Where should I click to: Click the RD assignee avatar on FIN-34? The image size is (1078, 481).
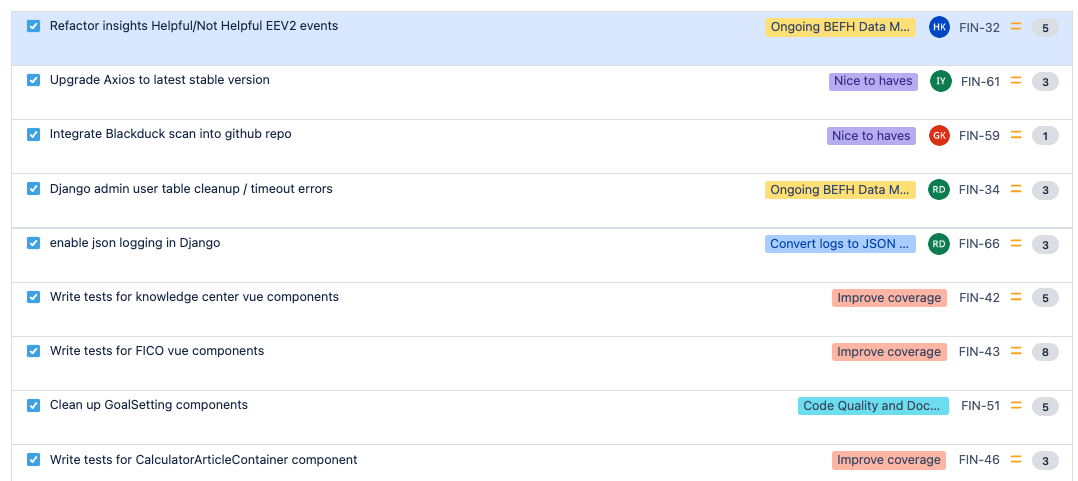939,190
